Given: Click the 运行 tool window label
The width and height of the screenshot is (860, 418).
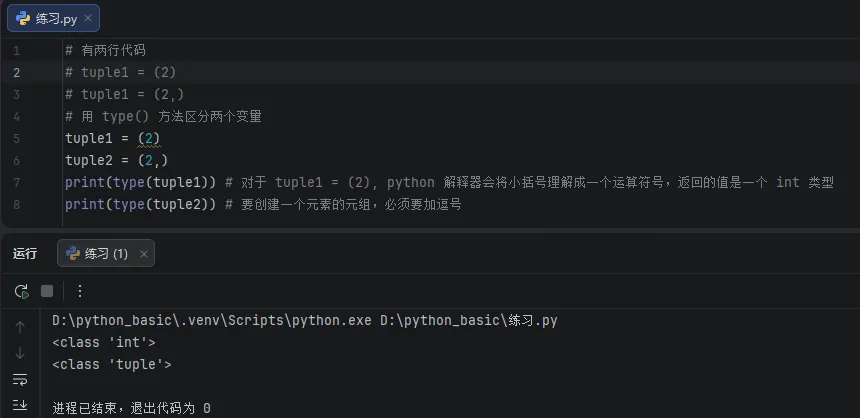Looking at the screenshot, I should point(25,254).
